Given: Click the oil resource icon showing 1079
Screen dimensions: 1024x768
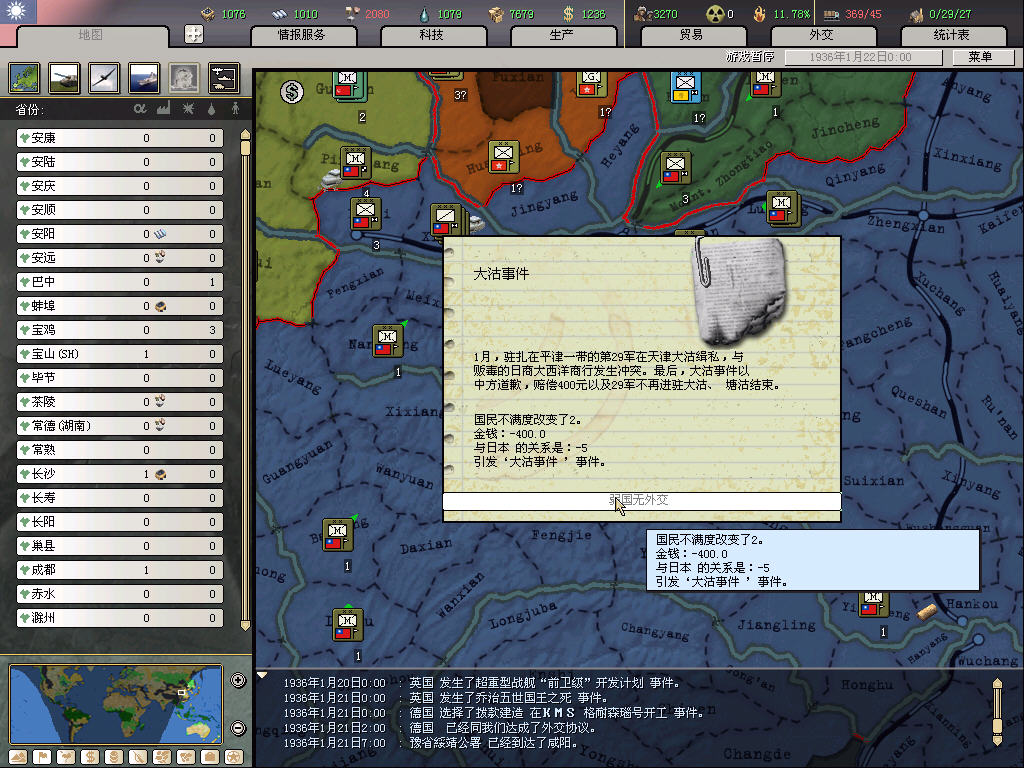Looking at the screenshot, I should point(424,14).
